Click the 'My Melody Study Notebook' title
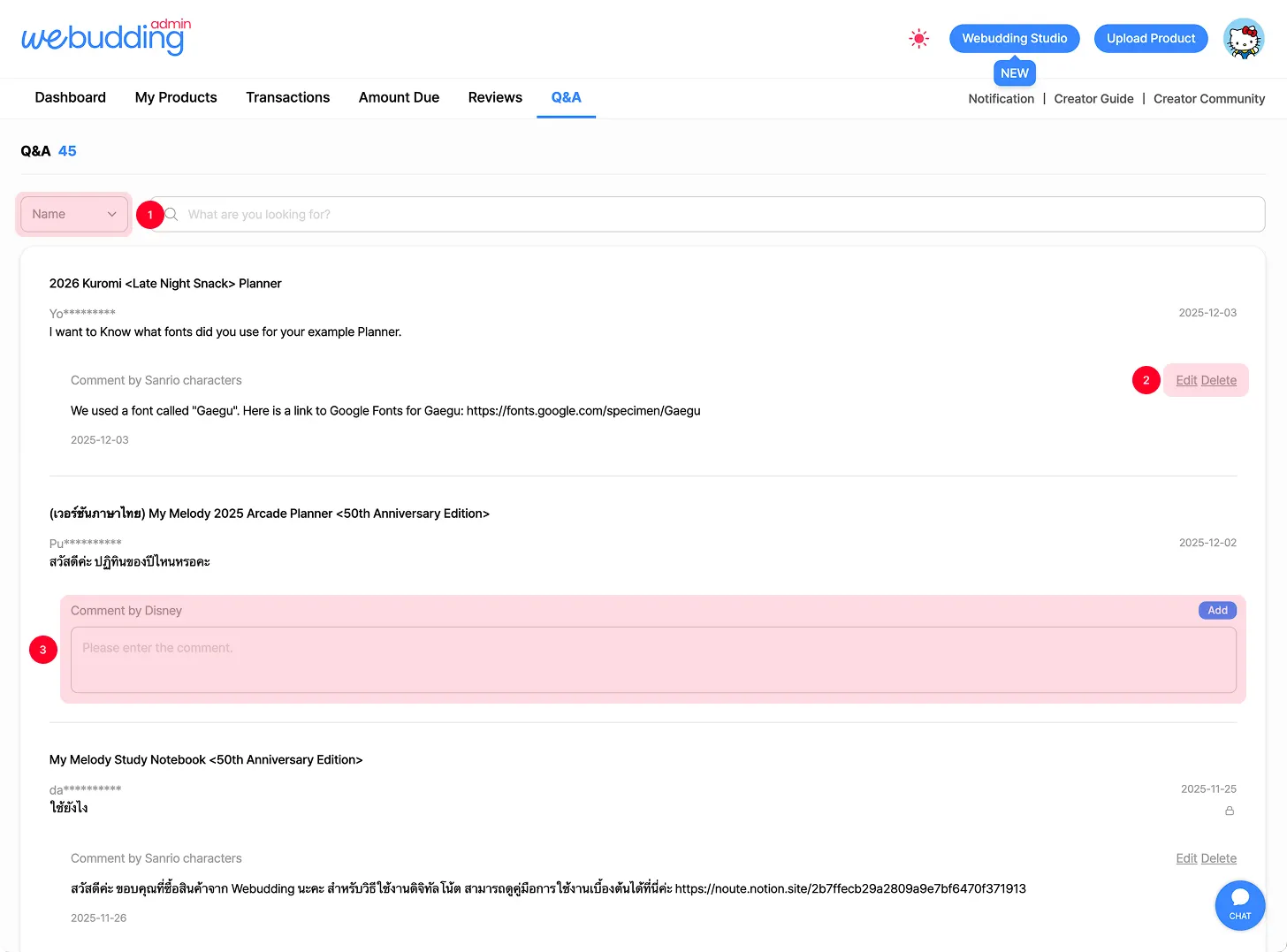Screen dimensions: 1287x952 click(x=206, y=760)
